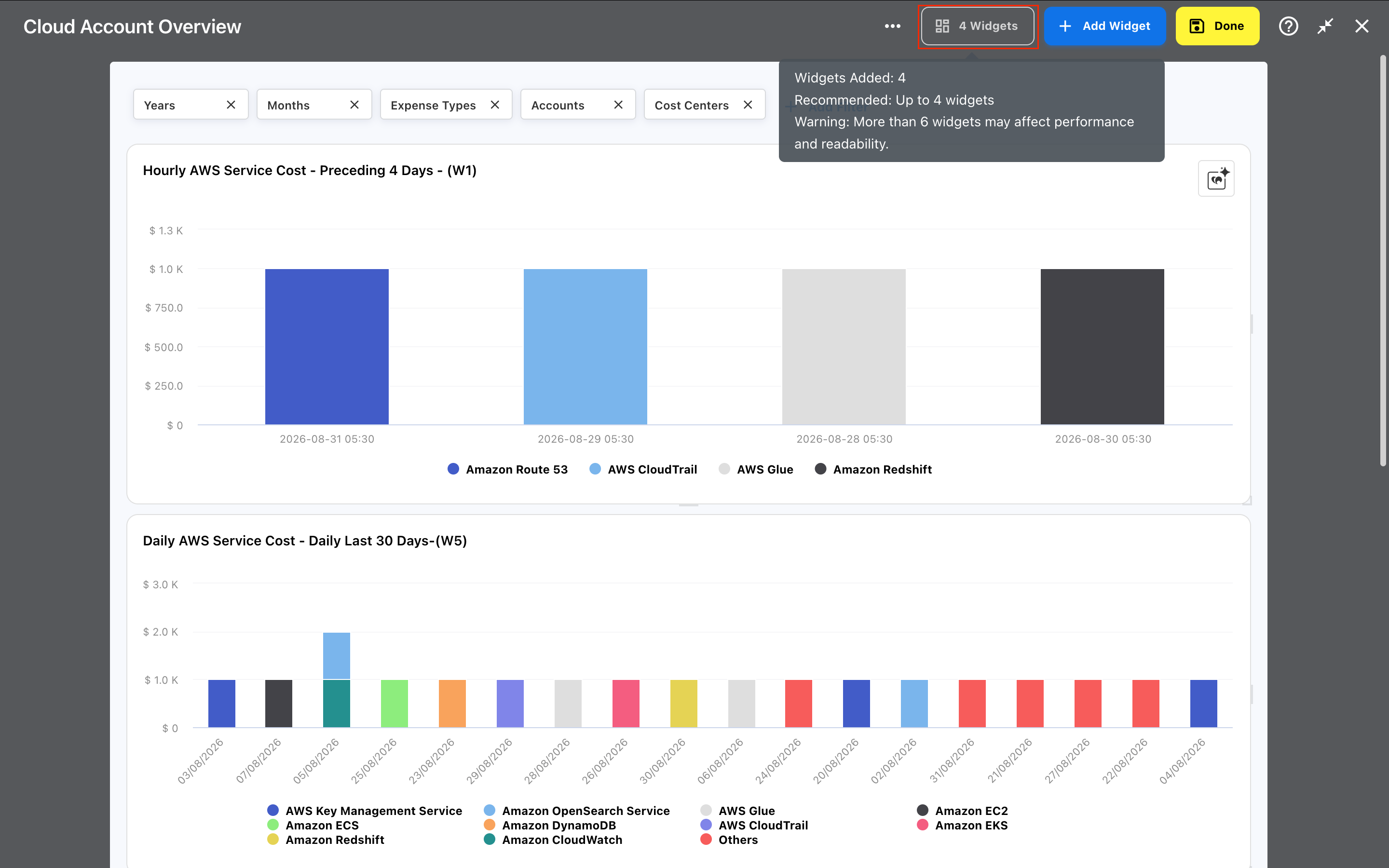
Task: Open the AI insights icon on W1 widget
Action: point(1216,178)
